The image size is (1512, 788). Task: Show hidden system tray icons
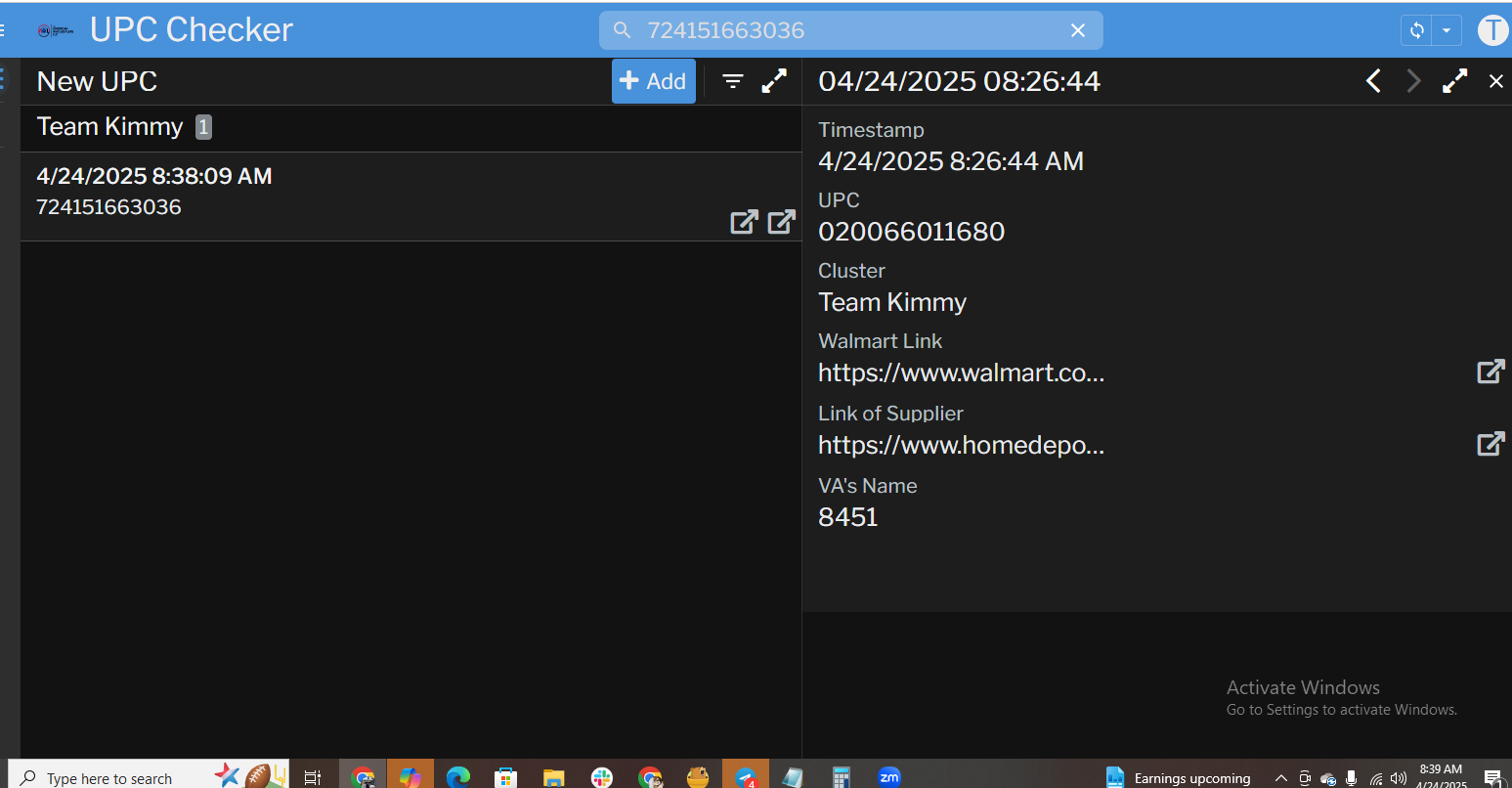tap(1280, 778)
